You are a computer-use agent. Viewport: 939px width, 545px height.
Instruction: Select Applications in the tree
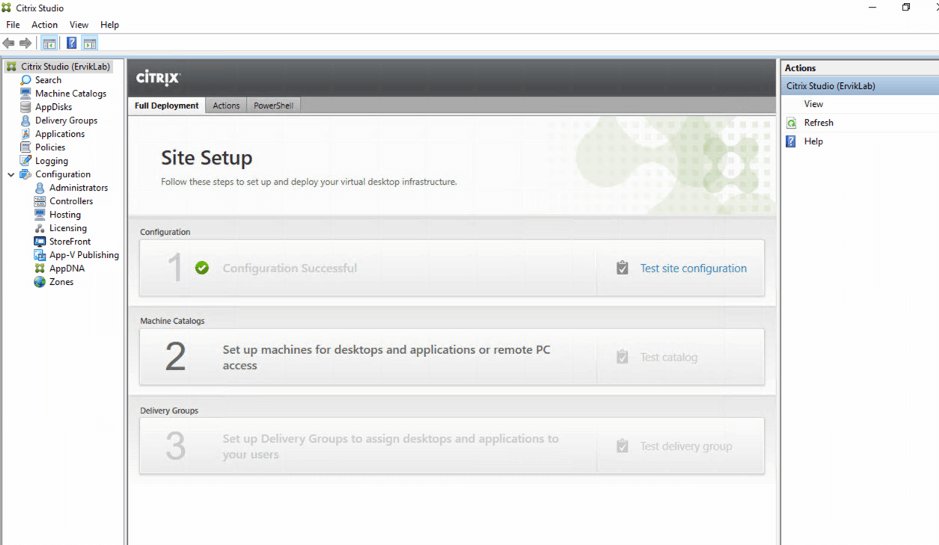click(60, 134)
